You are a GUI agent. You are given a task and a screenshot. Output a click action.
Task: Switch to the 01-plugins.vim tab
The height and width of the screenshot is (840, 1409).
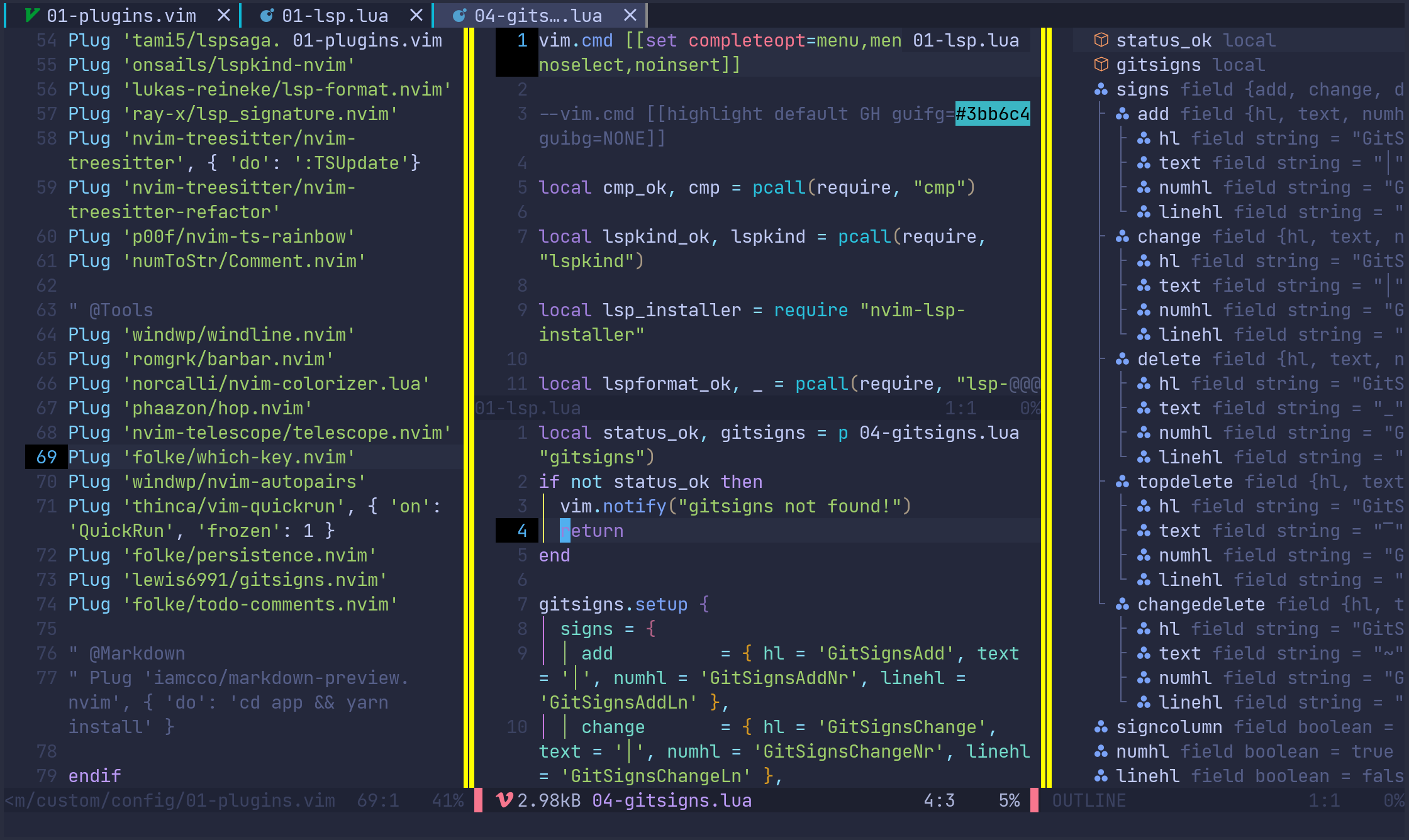[x=121, y=16]
